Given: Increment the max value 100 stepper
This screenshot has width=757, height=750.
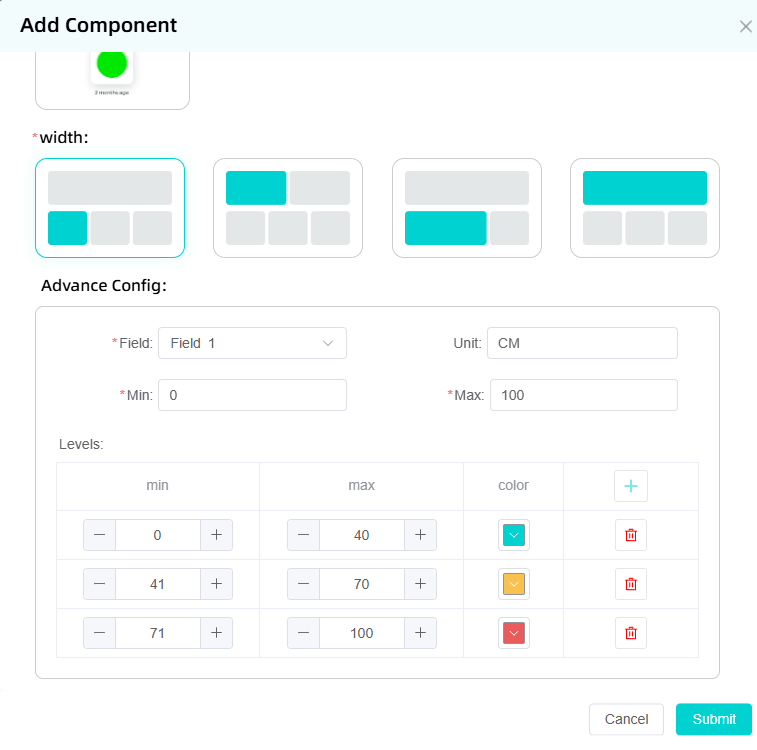Looking at the screenshot, I should point(420,633).
